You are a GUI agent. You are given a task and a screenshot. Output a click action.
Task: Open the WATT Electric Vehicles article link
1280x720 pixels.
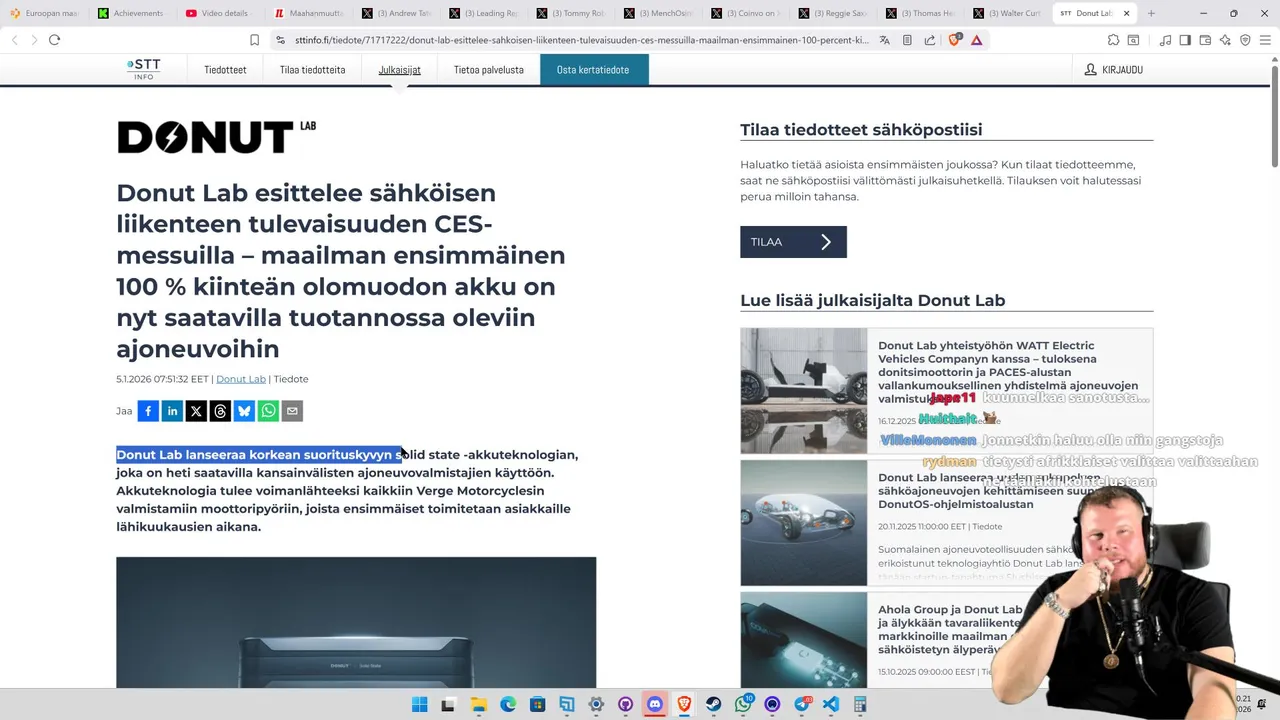pos(1008,372)
